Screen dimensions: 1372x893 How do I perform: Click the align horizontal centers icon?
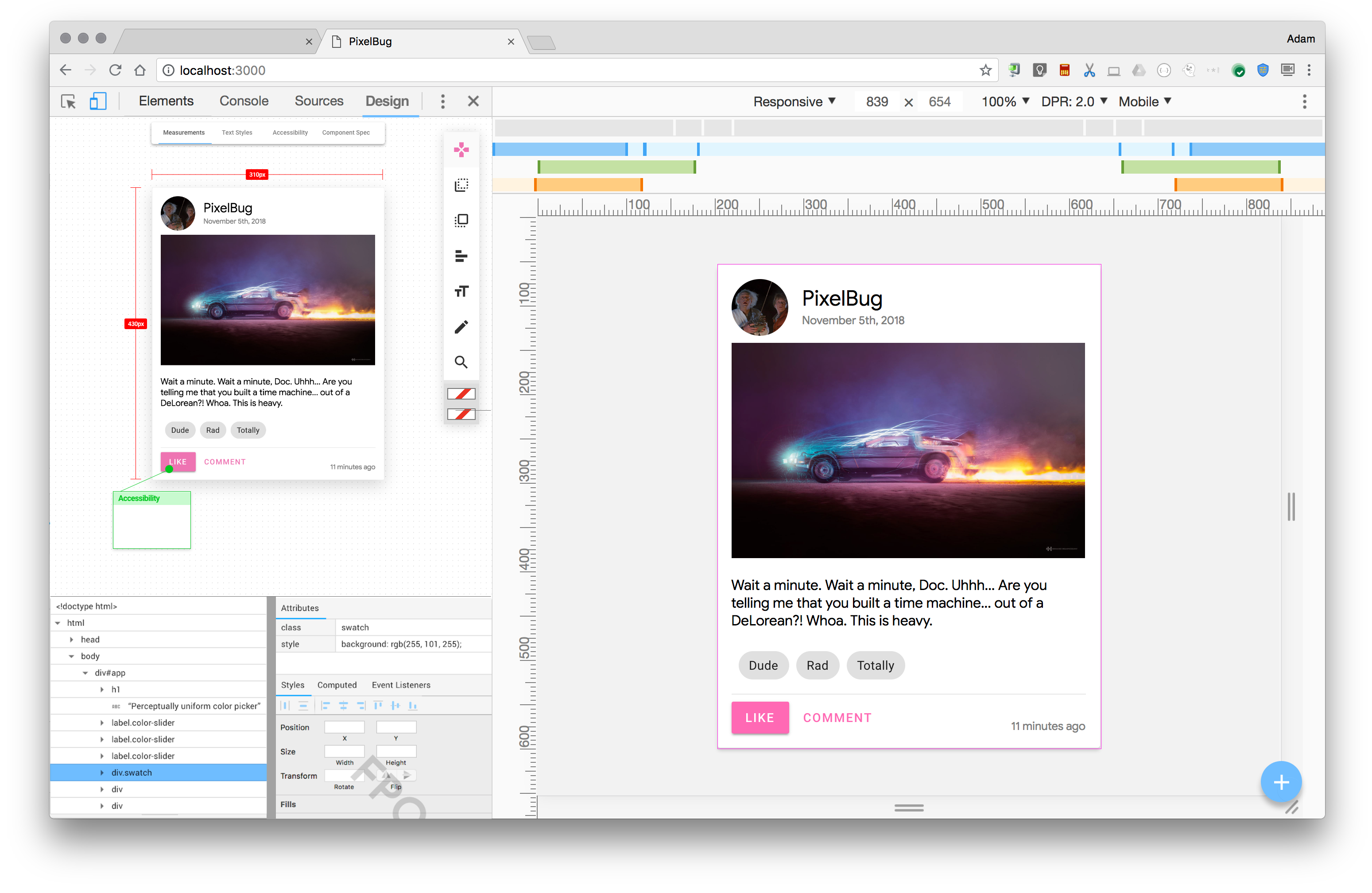point(343,706)
